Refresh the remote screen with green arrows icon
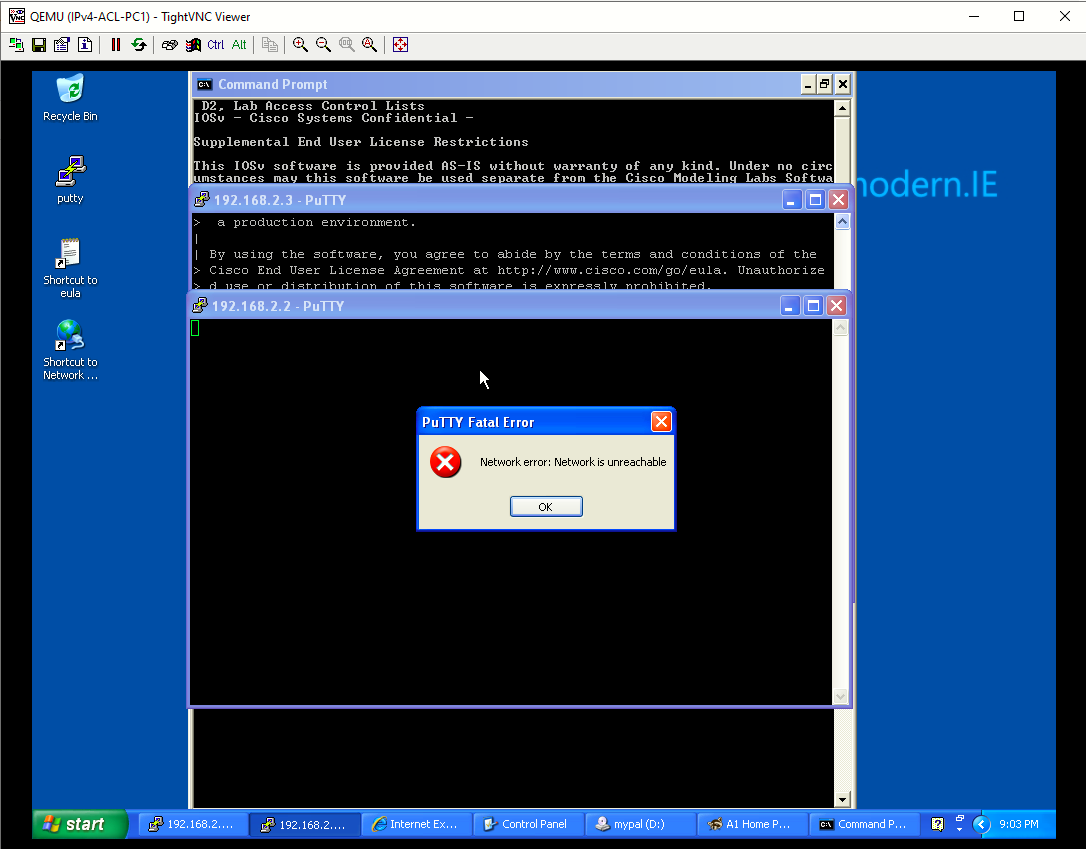 point(139,45)
